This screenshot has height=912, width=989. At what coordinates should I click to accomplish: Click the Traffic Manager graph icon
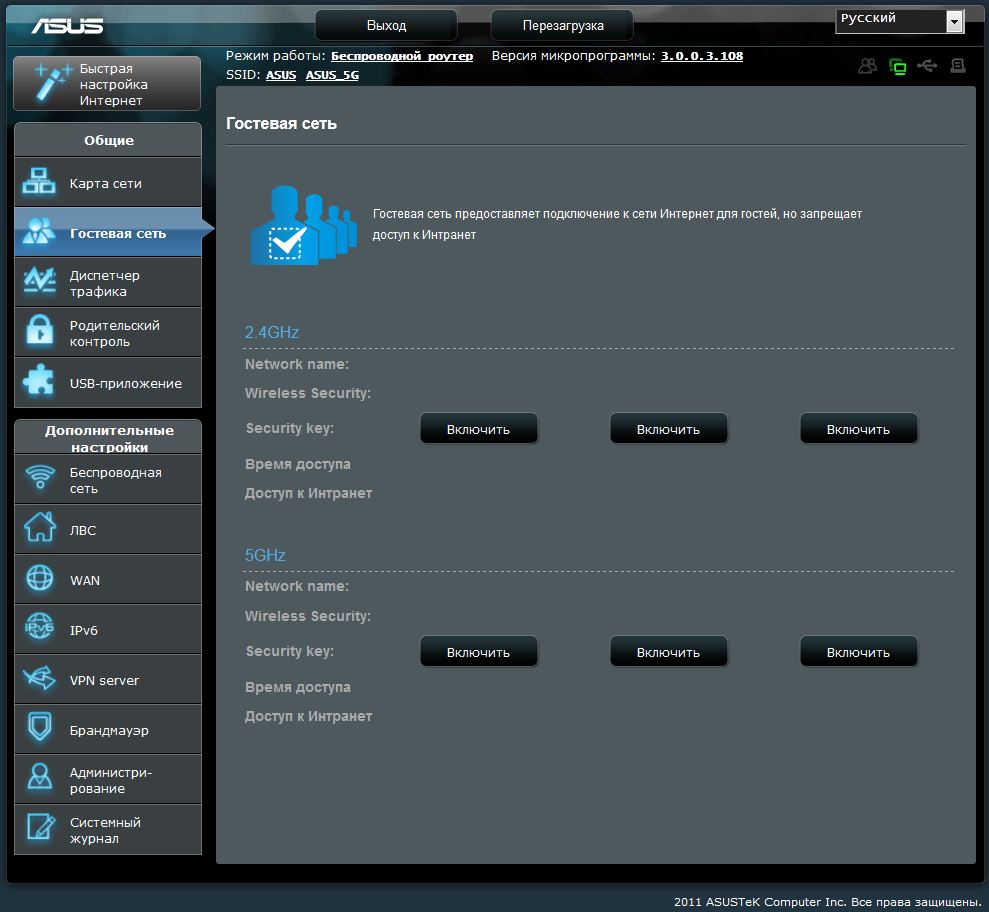39,281
